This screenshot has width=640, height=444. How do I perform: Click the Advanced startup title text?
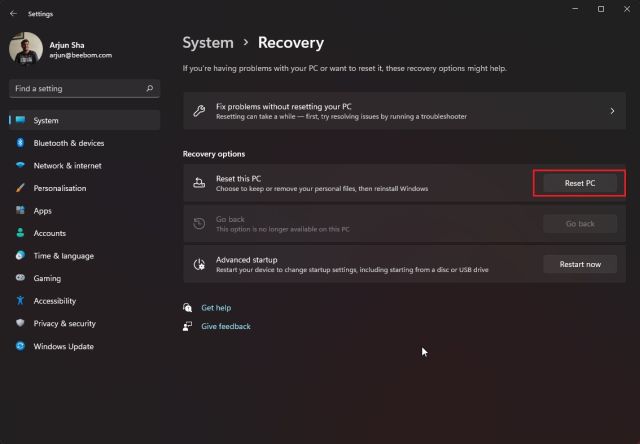[247, 260]
